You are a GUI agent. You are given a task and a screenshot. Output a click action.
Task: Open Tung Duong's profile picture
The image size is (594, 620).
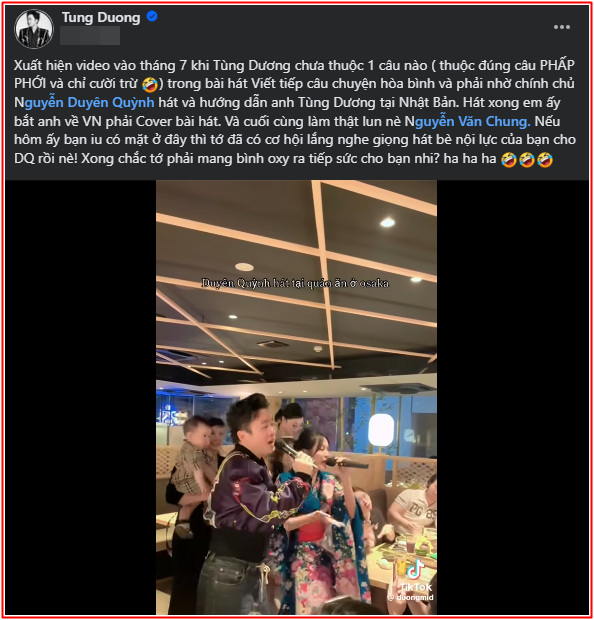pyautogui.click(x=34, y=29)
